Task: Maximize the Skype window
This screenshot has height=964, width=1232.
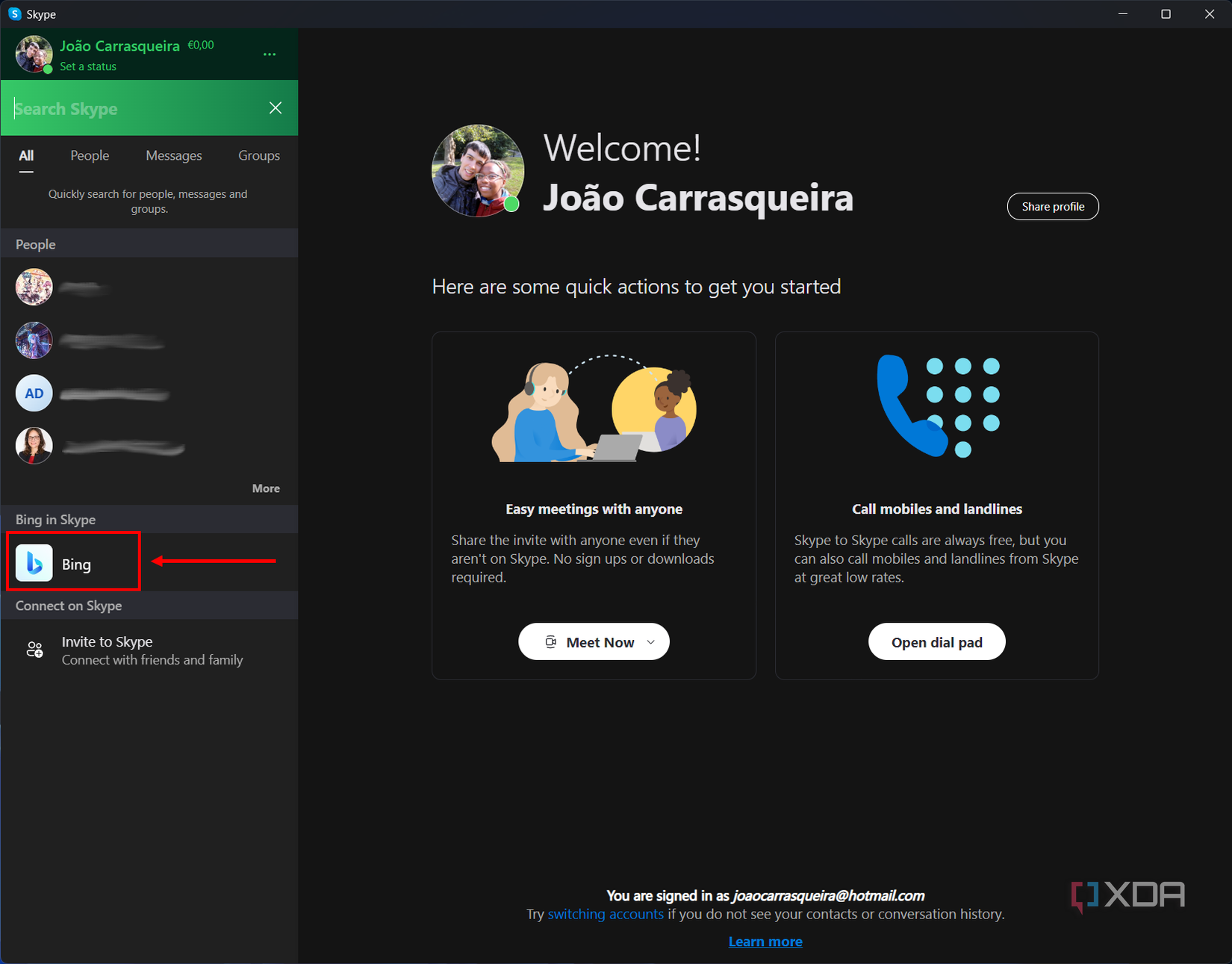Action: (x=1166, y=14)
